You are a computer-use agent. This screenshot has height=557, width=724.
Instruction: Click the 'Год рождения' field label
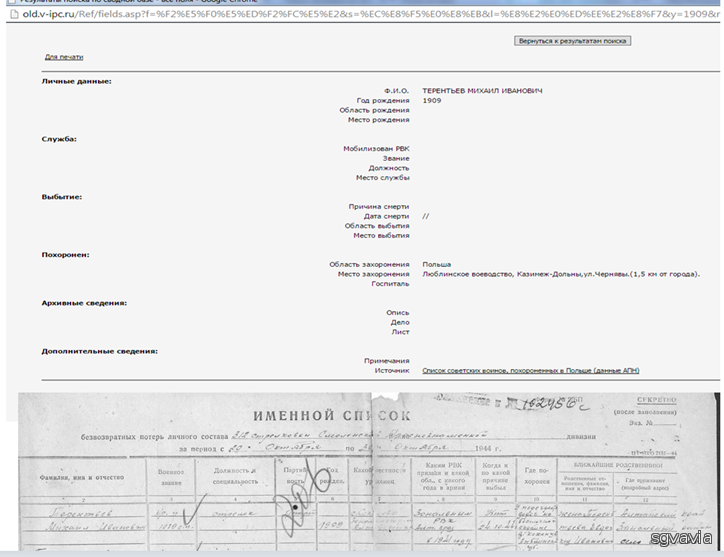click(x=383, y=101)
